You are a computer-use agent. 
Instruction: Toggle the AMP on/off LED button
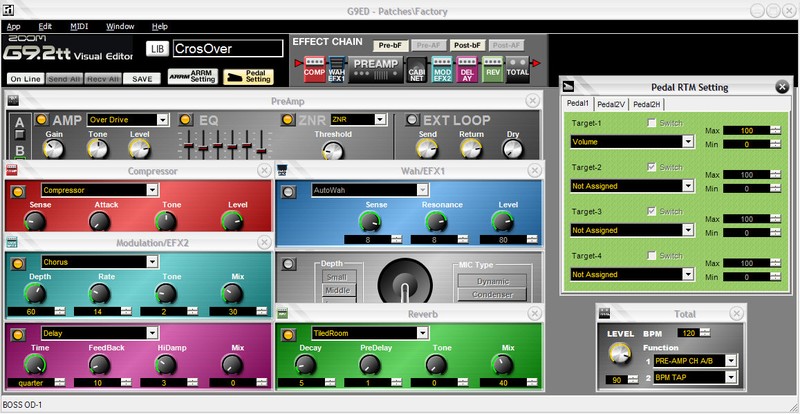coord(41,119)
